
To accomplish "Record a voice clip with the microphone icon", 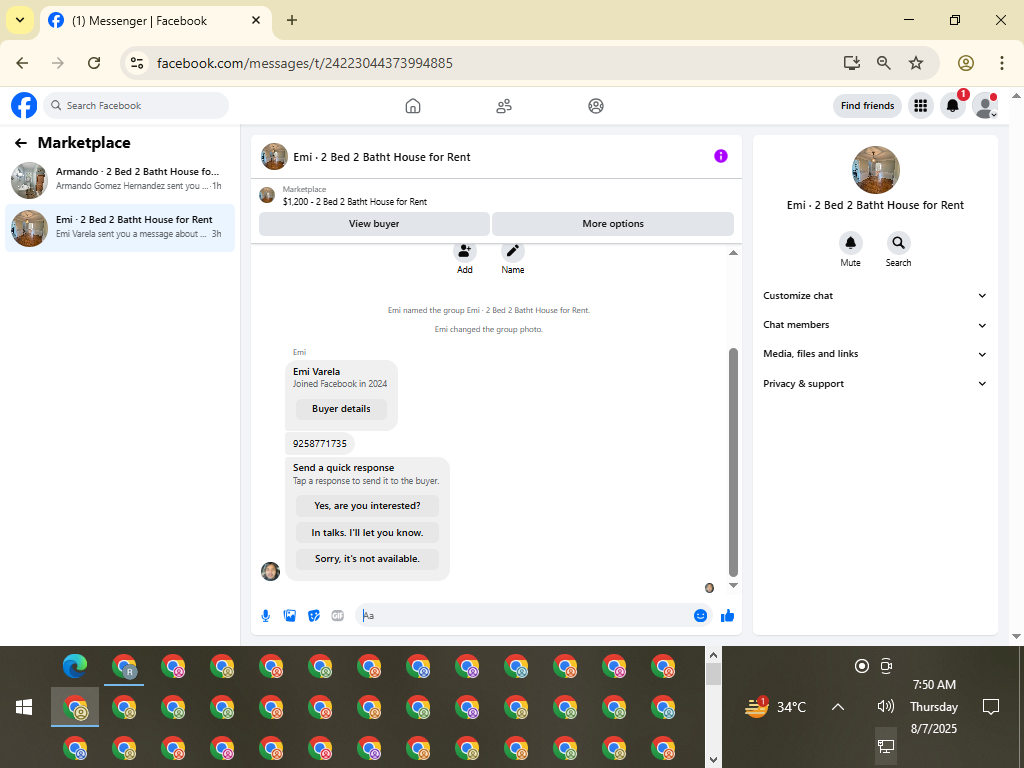I will pyautogui.click(x=266, y=616).
